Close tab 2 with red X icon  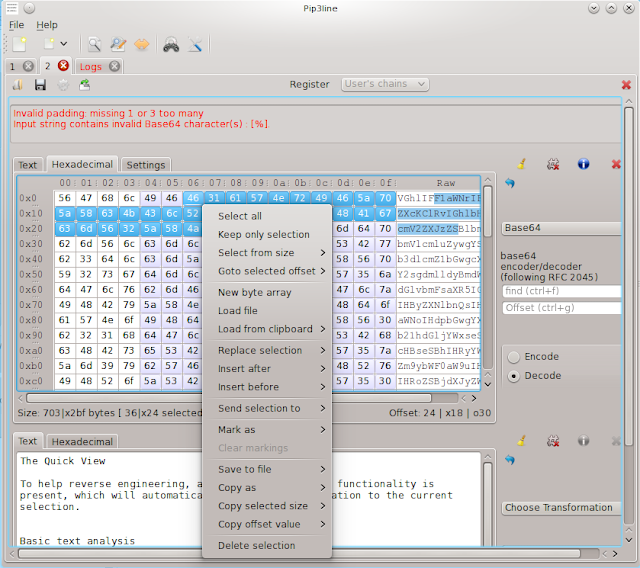pos(63,65)
